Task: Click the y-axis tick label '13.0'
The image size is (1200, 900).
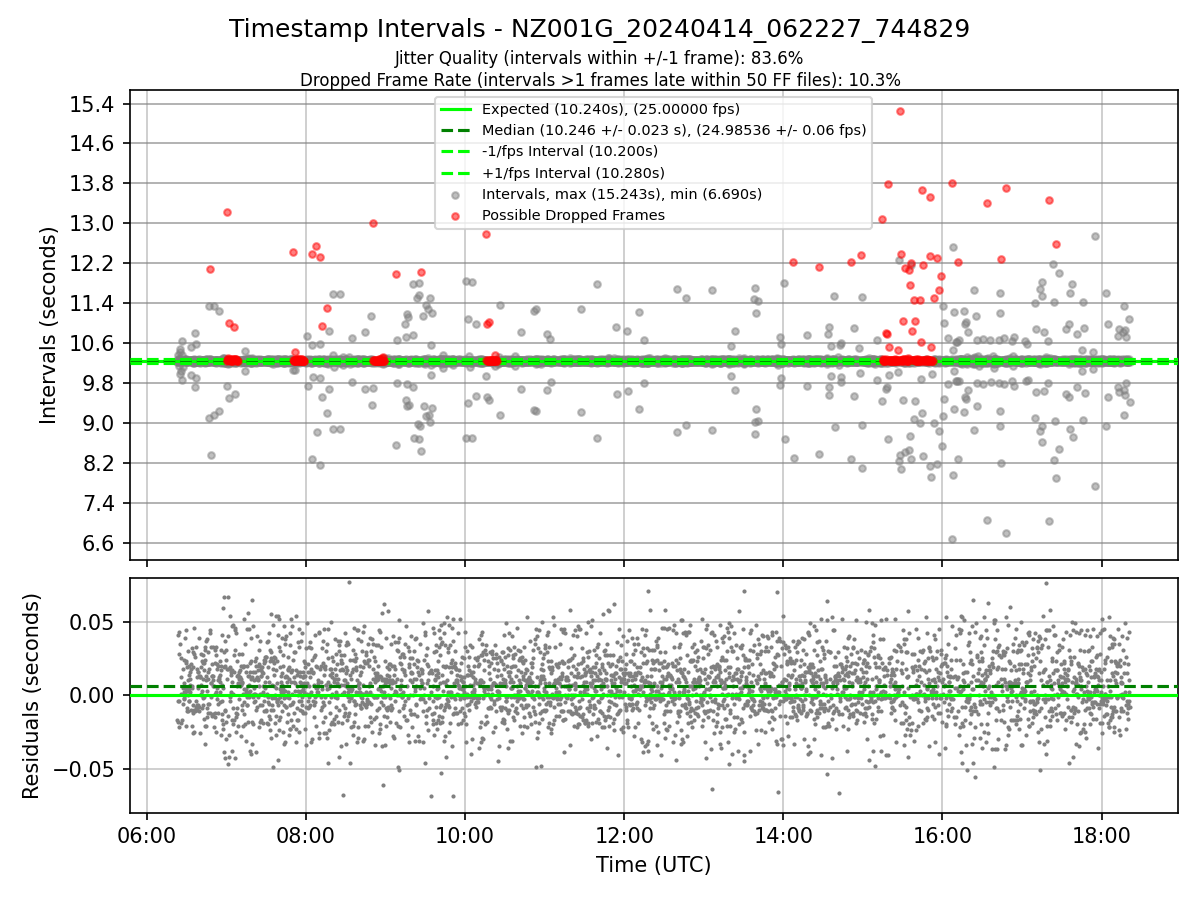Action: pos(94,224)
